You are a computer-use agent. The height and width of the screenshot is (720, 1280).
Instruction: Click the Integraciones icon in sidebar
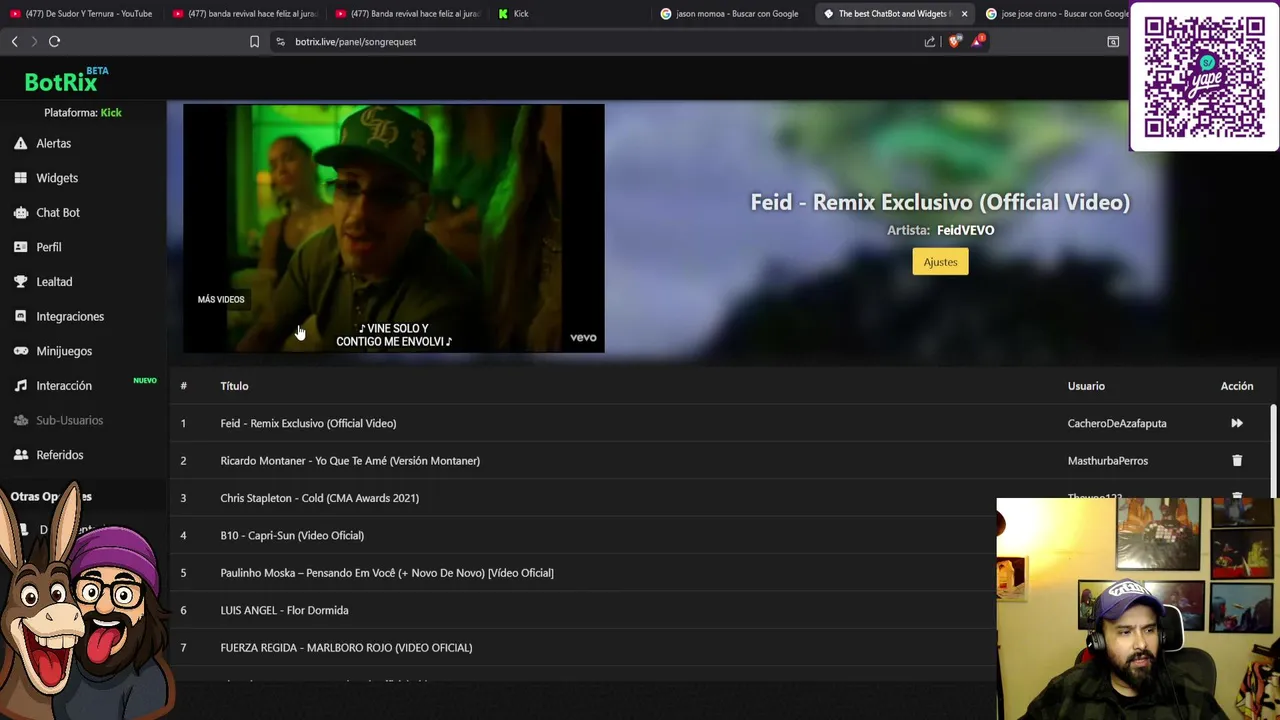tap(20, 316)
